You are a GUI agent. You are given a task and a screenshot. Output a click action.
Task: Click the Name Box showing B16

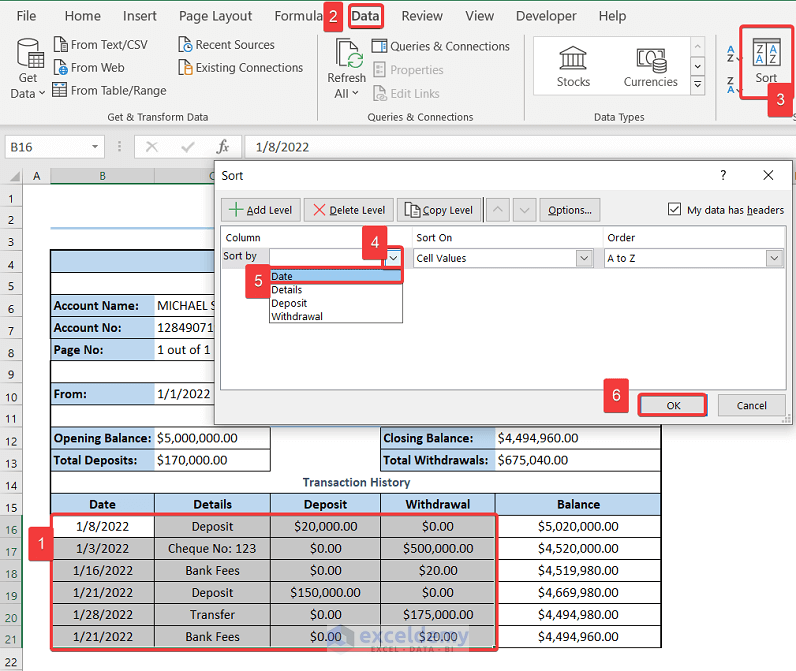click(48, 147)
